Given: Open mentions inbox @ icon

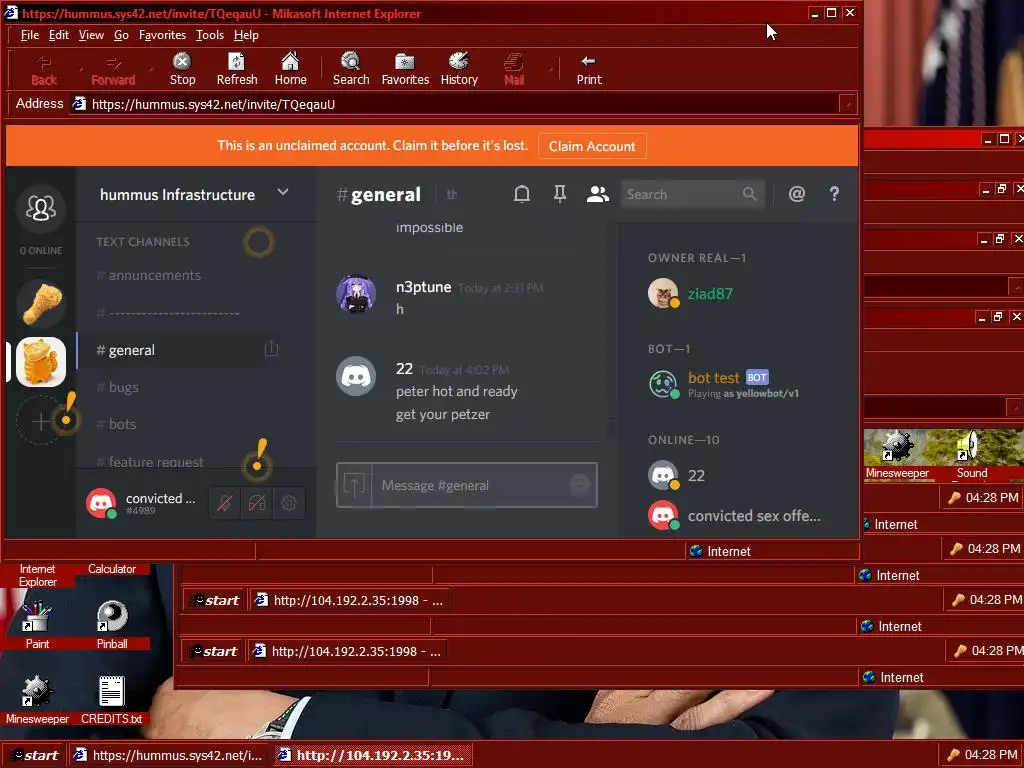Looking at the screenshot, I should [796, 194].
